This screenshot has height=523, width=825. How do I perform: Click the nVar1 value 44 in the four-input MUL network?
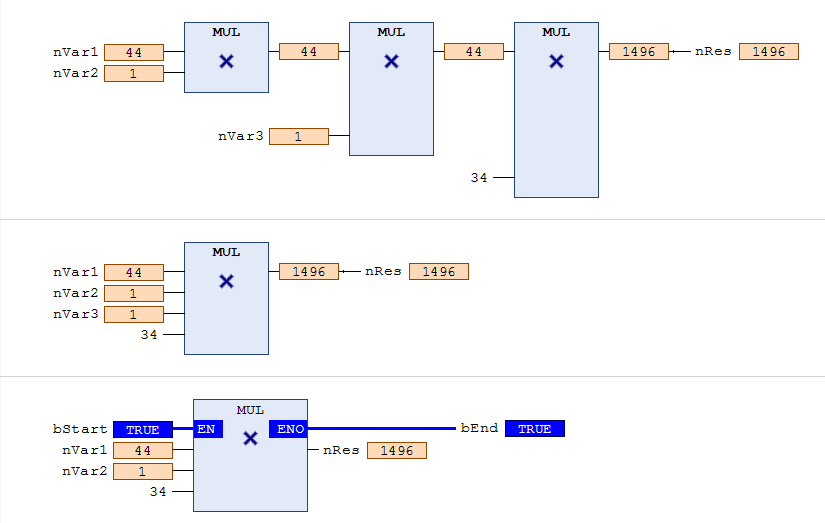(134, 273)
